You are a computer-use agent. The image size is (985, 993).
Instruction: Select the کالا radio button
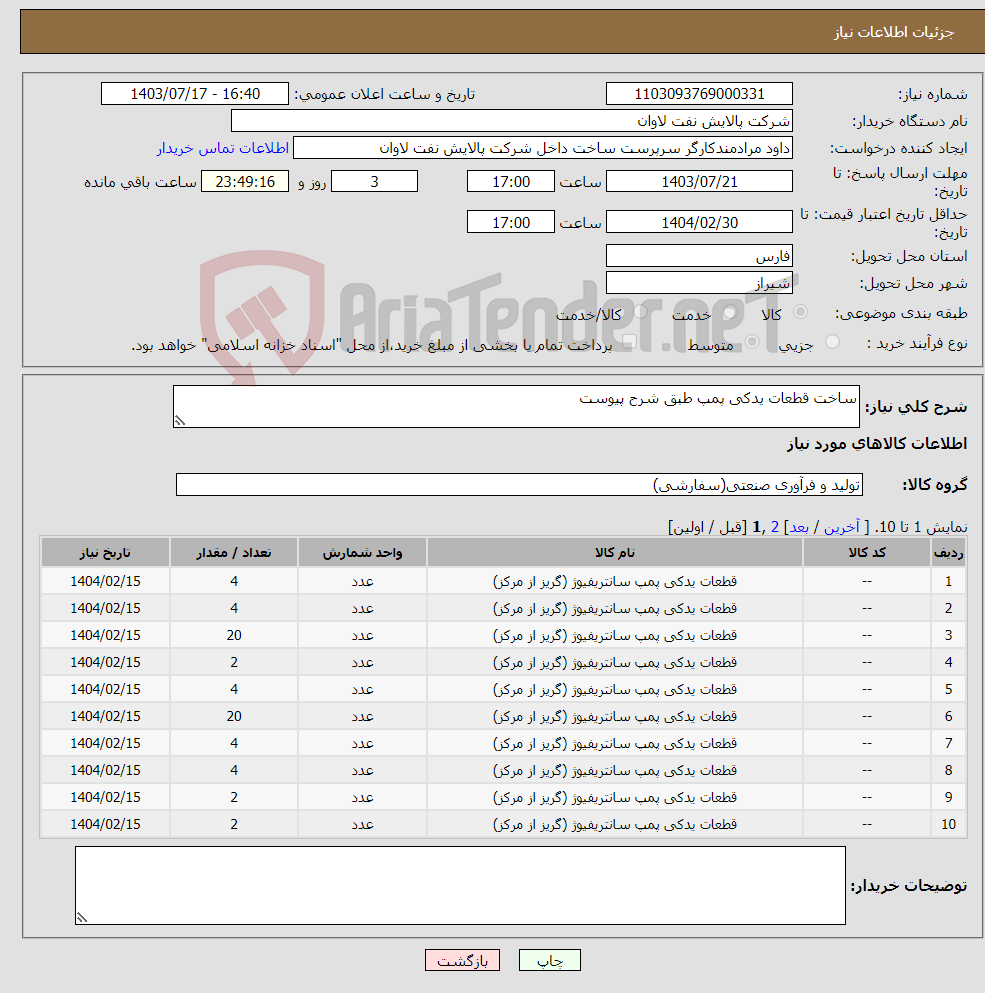[x=800, y=312]
